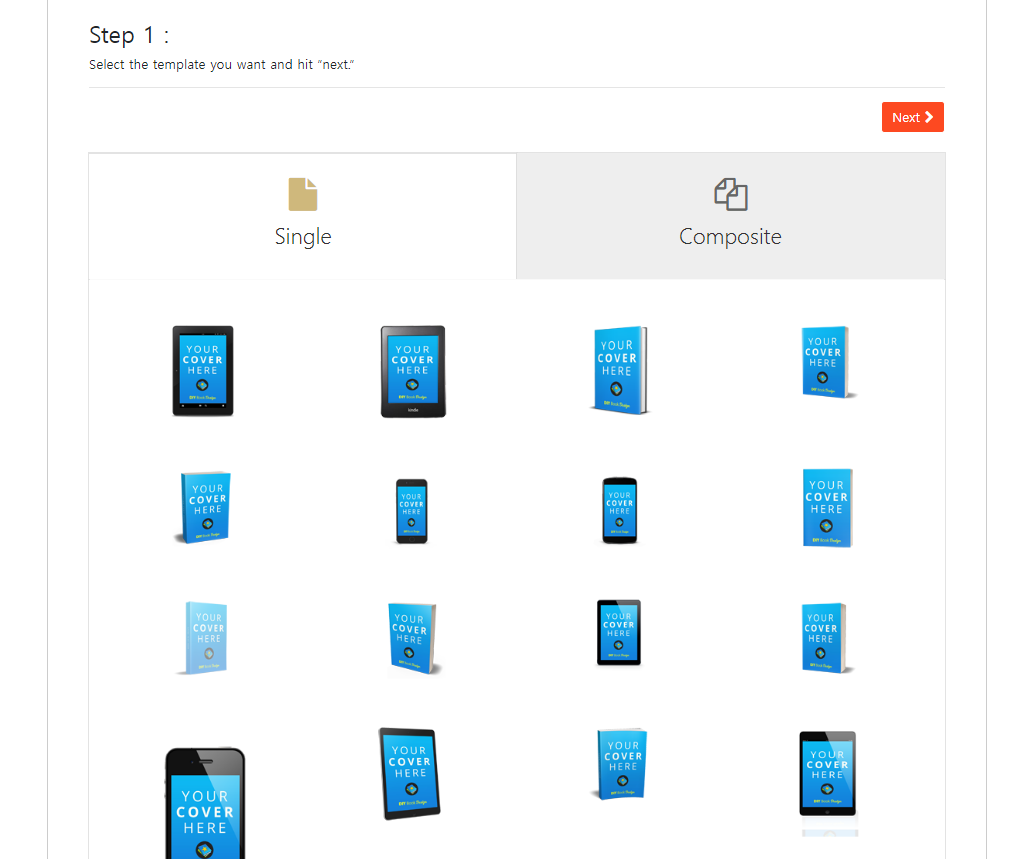The width and height of the screenshot is (1036, 859).
Task: Click the Single page document icon
Action: click(x=303, y=194)
